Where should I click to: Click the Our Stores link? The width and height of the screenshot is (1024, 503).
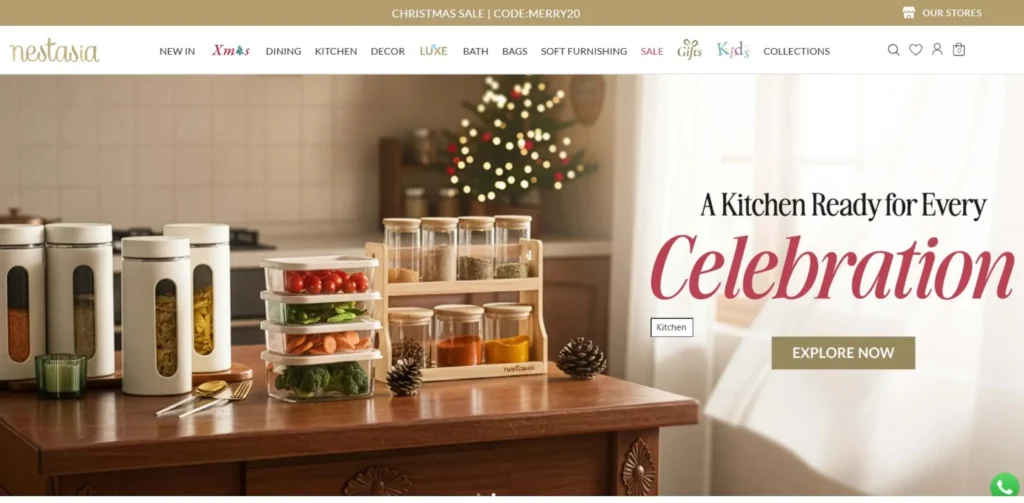pyautogui.click(x=952, y=12)
